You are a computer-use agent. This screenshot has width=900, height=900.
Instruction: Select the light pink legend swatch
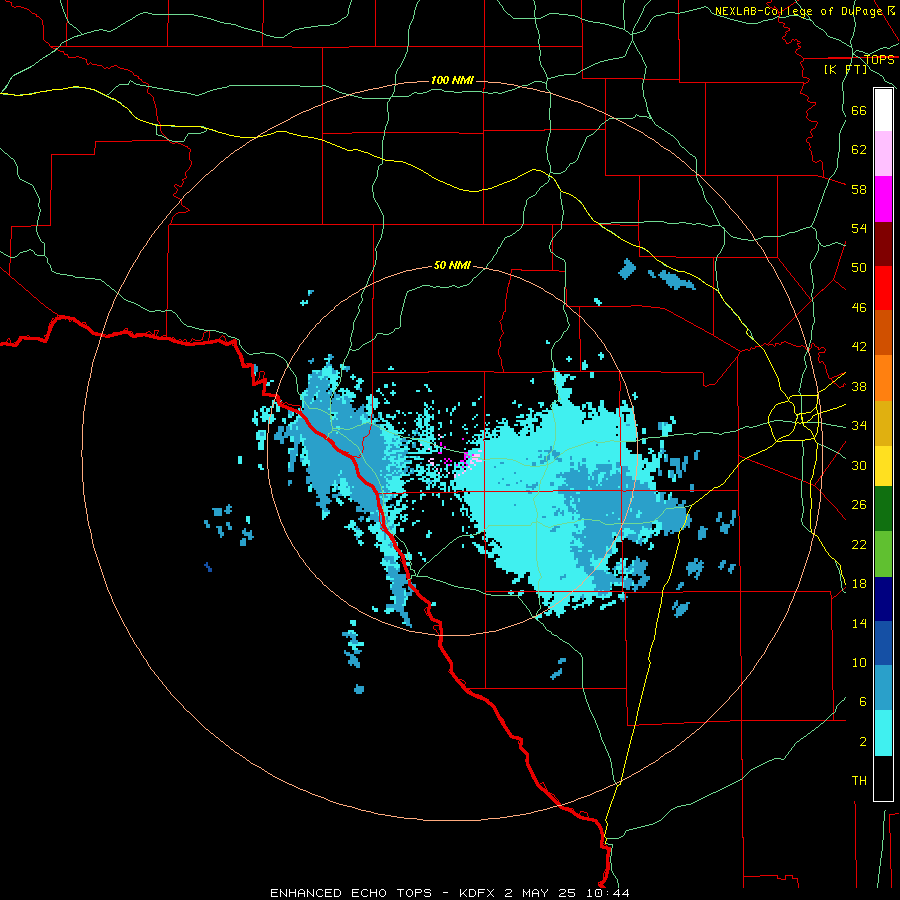(x=883, y=154)
